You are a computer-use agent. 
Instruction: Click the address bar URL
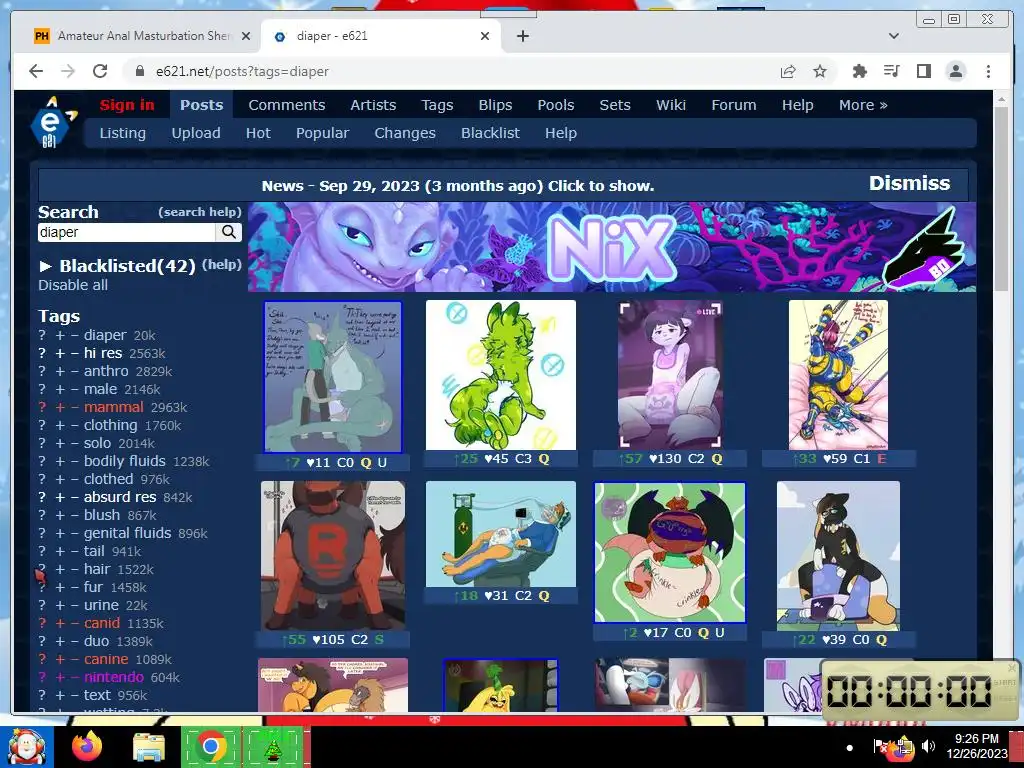pyautogui.click(x=242, y=71)
